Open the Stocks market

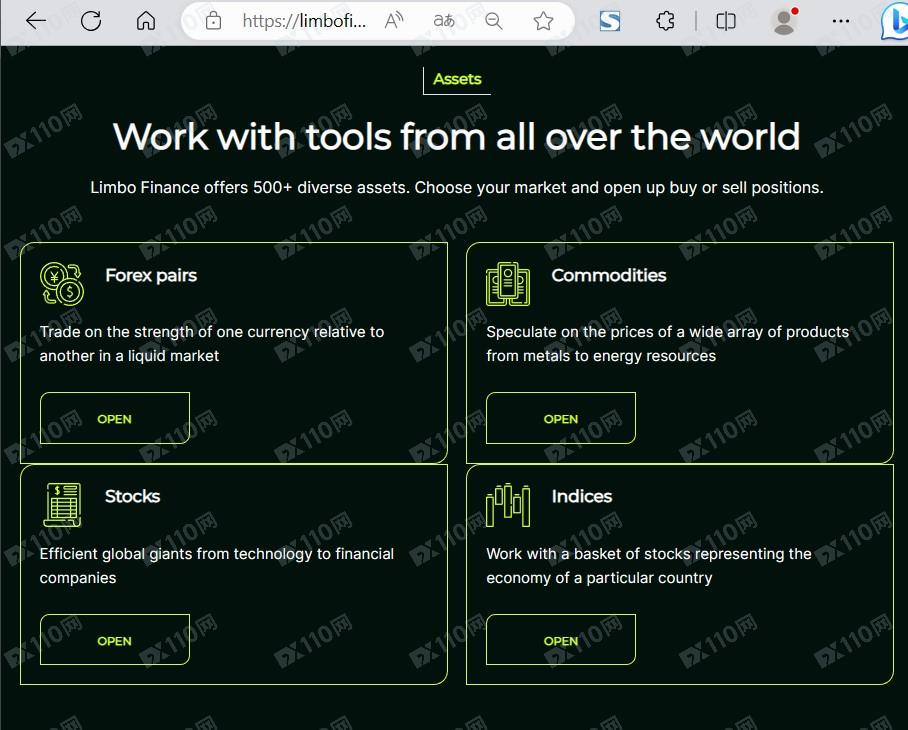[x=115, y=640]
